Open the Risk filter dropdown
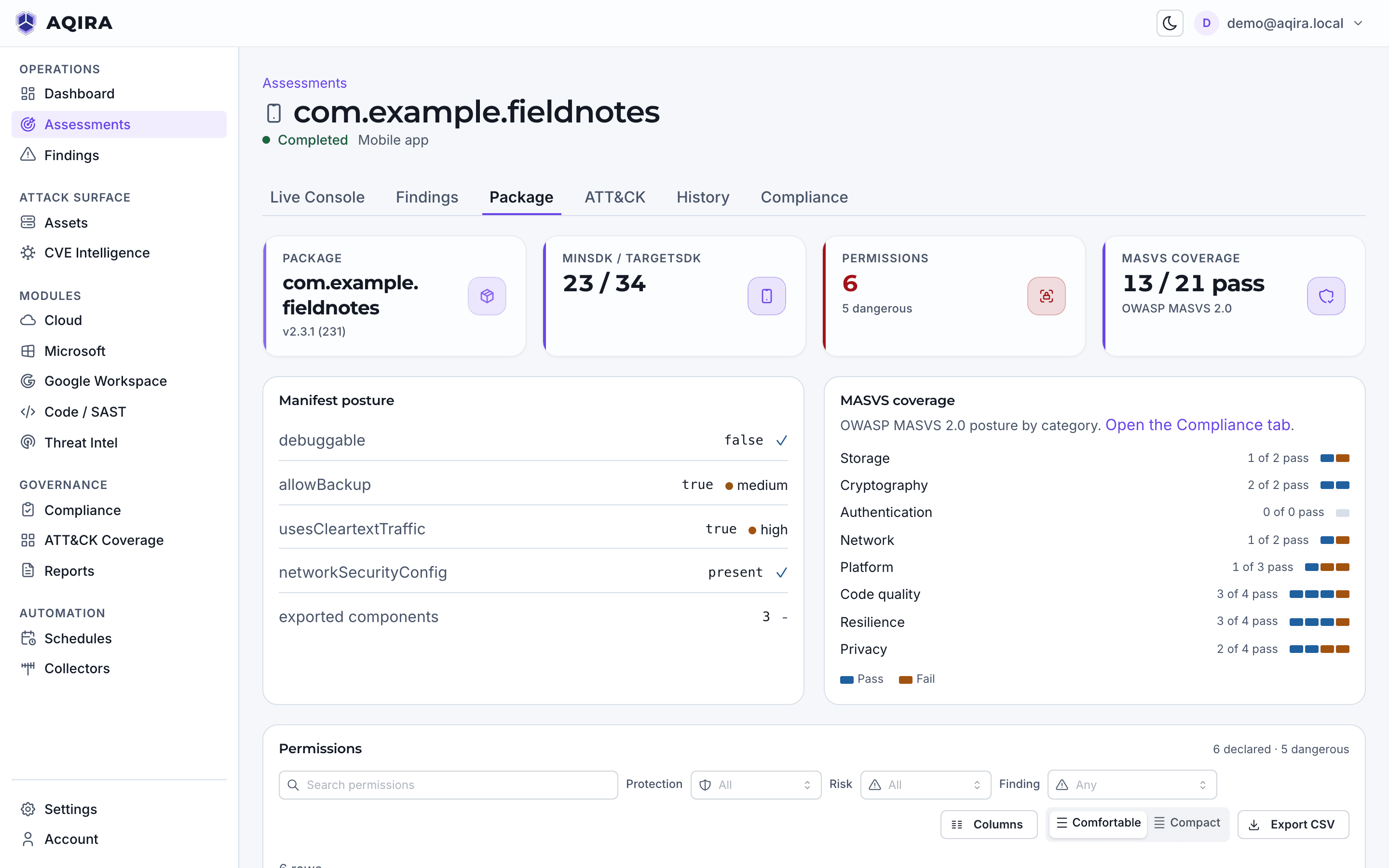The image size is (1389, 868). (x=925, y=785)
